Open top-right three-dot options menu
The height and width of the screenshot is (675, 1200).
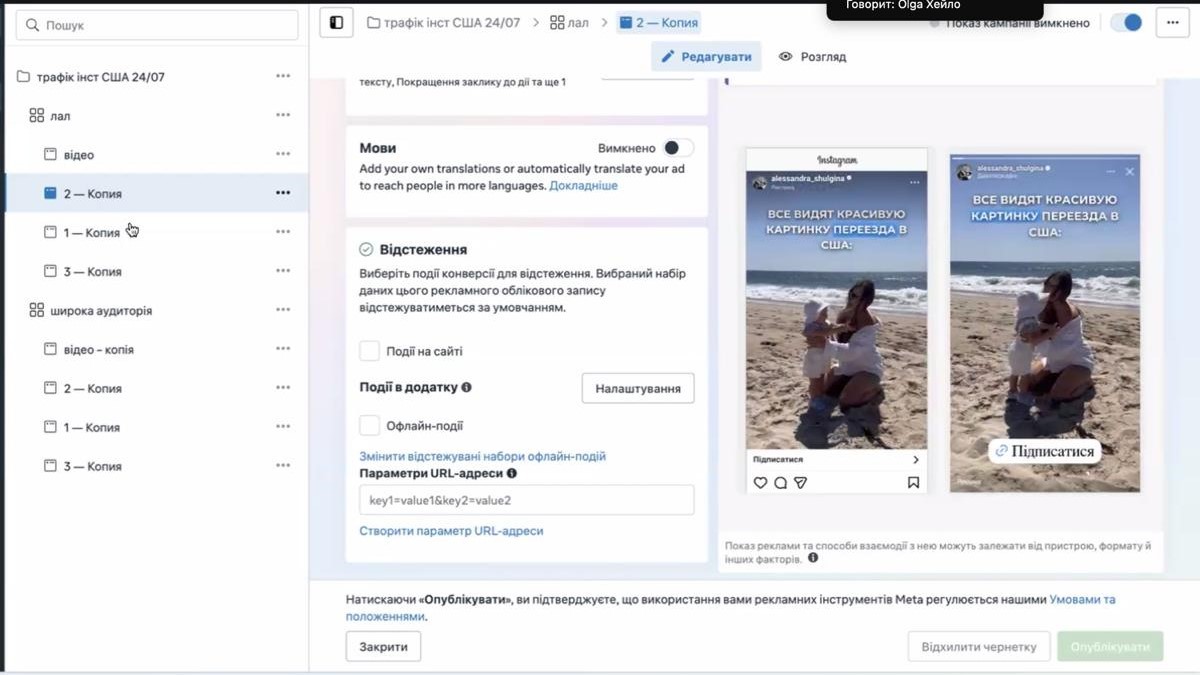pos(1172,22)
